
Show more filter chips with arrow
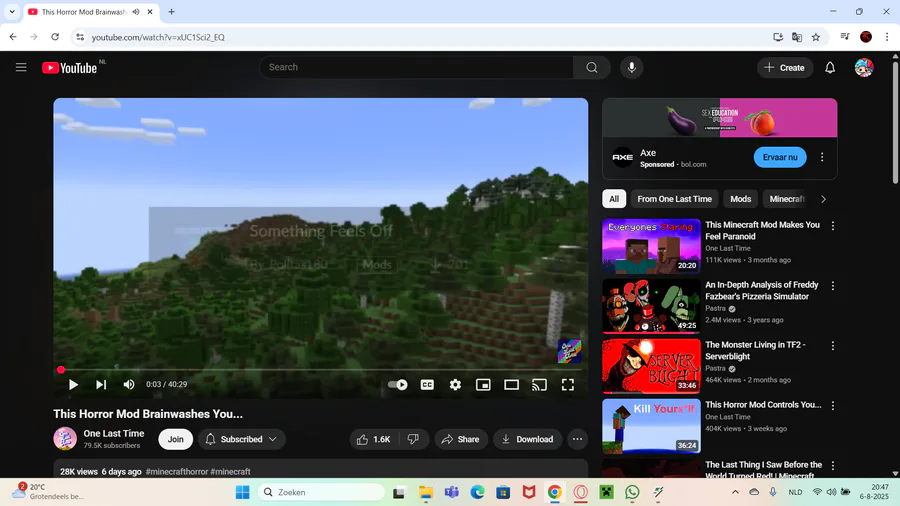pos(823,199)
